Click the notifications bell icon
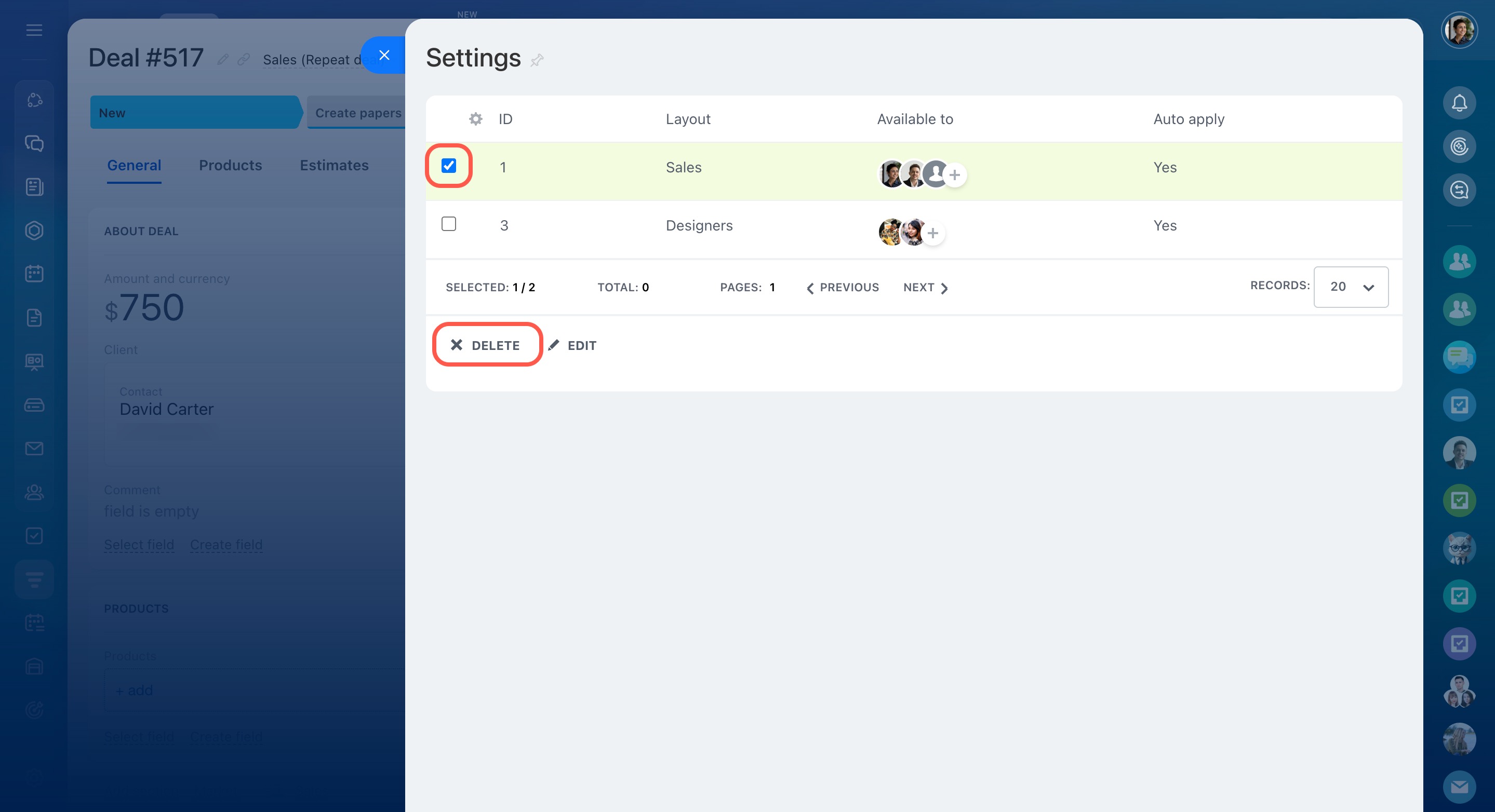The height and width of the screenshot is (812, 1495). tap(1459, 103)
